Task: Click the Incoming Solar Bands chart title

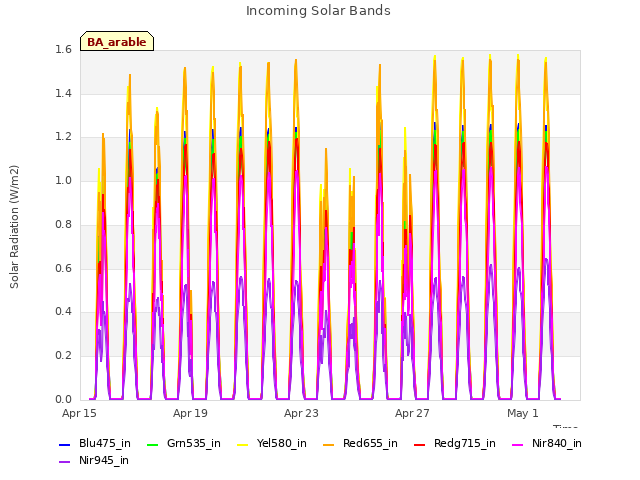Action: coord(318,11)
